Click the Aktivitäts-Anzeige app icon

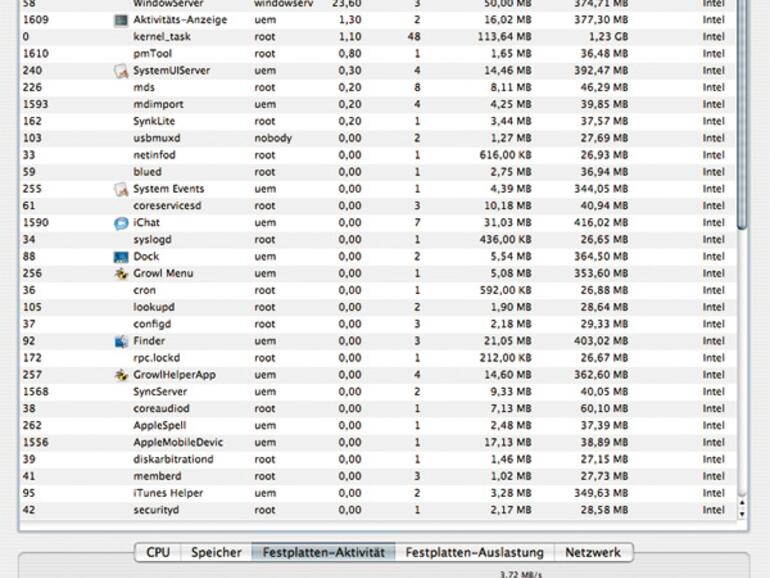[121, 20]
